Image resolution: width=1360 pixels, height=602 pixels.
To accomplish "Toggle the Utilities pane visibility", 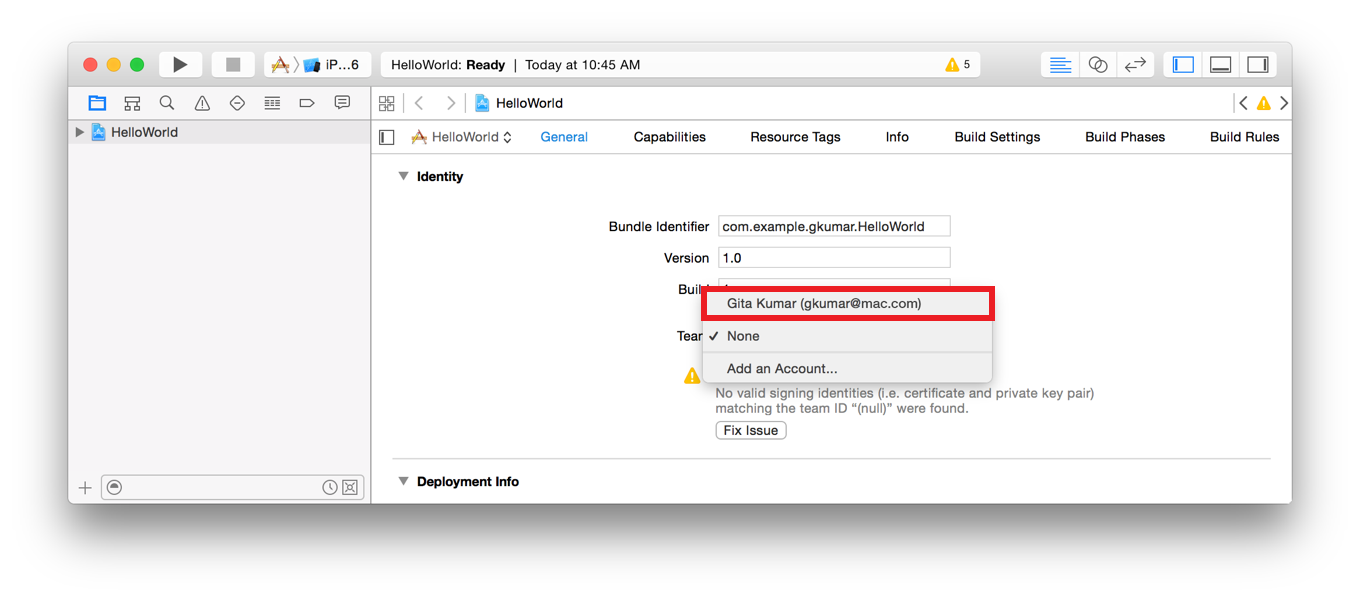I will (x=1258, y=65).
